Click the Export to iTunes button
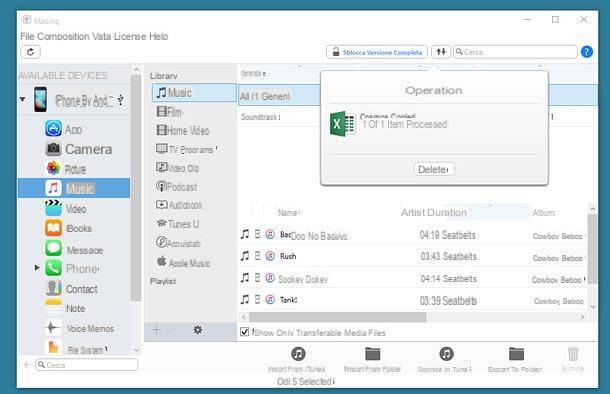This screenshot has width=610, height=394. click(445, 360)
